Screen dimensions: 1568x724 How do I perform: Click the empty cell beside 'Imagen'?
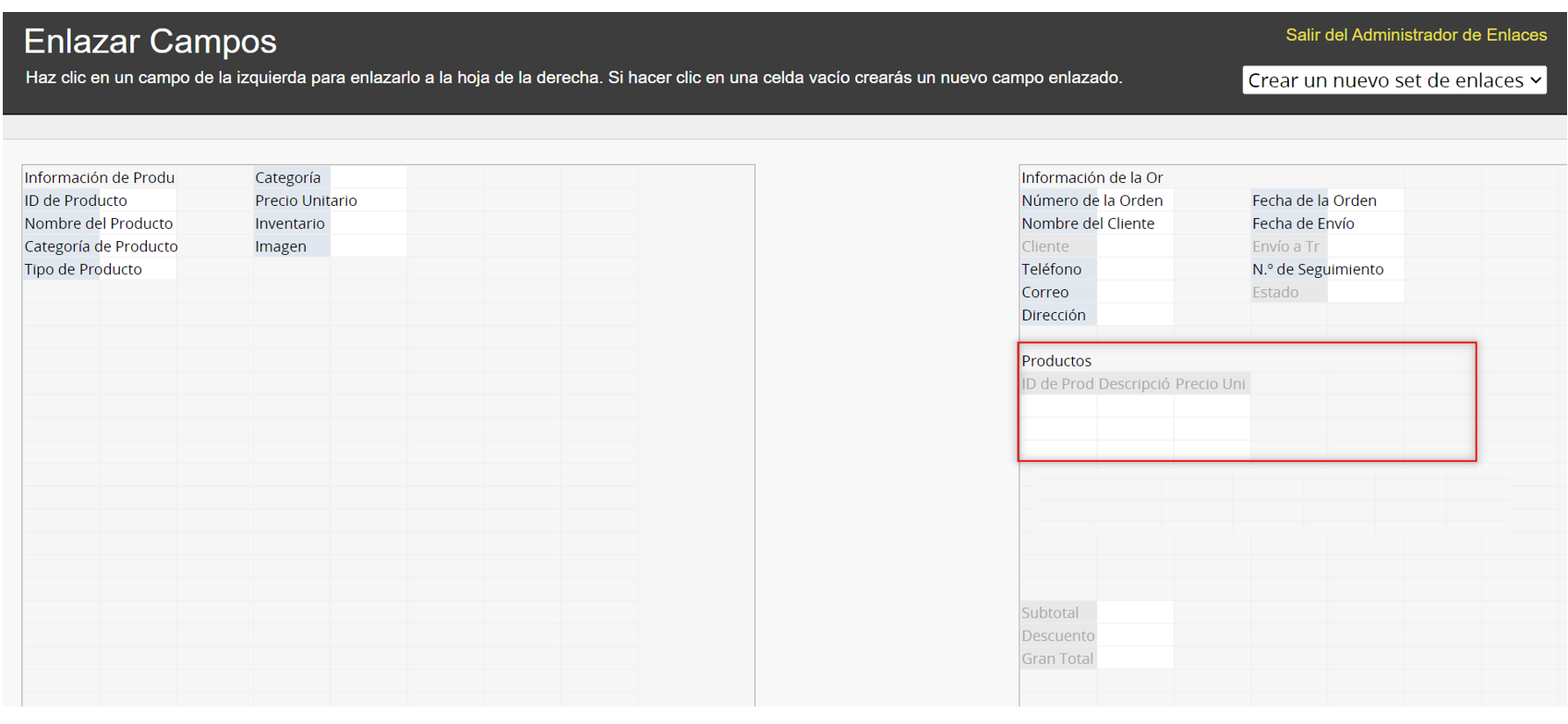pos(368,247)
